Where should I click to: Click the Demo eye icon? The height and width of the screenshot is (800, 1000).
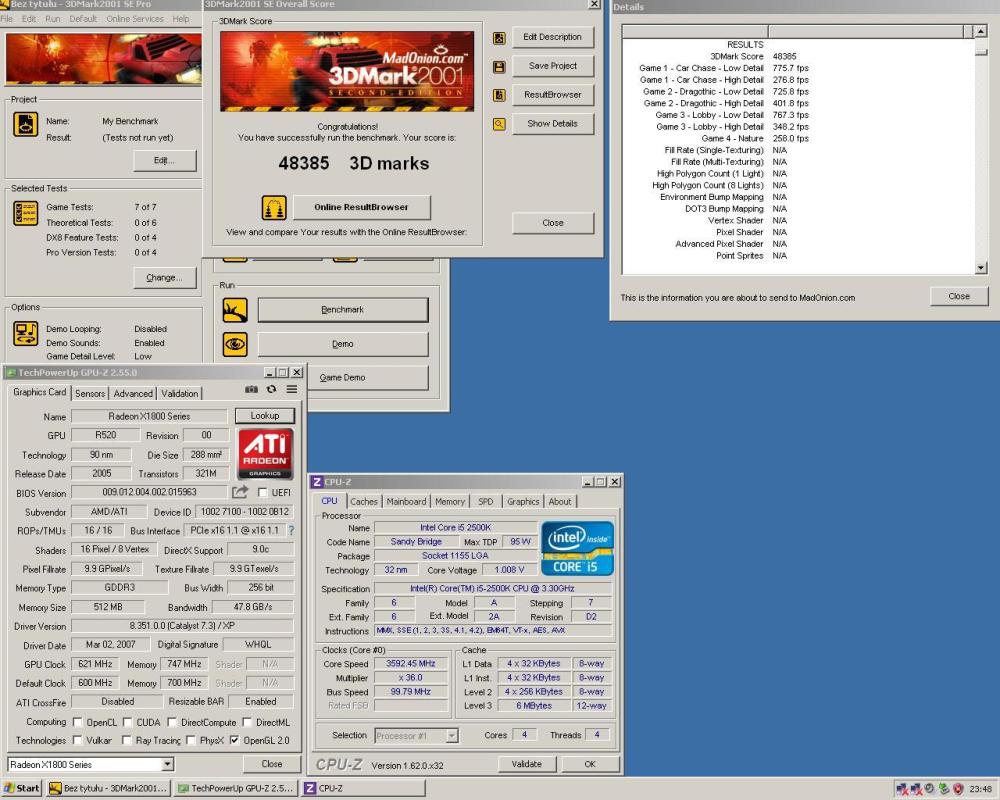235,344
